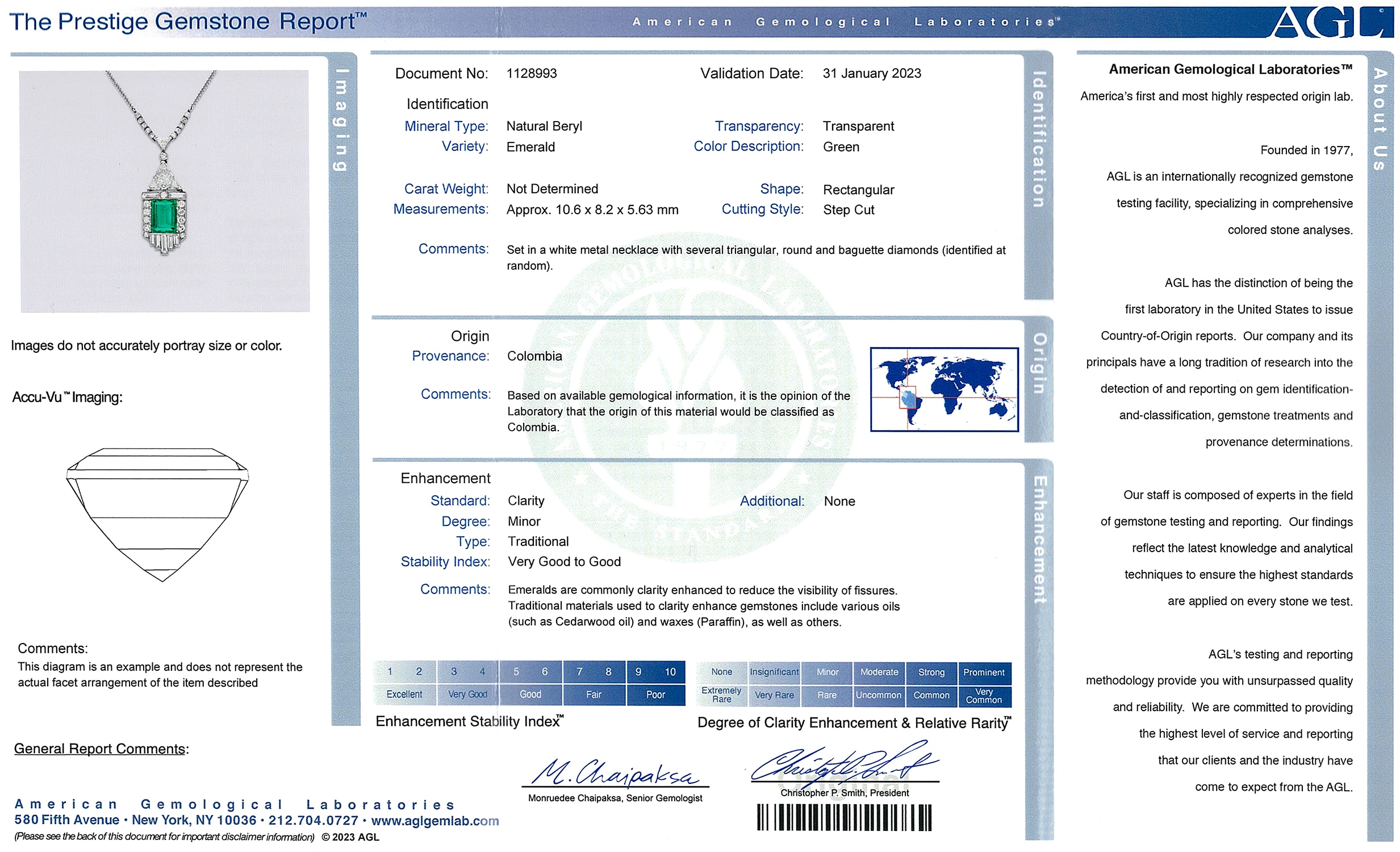Click the Minor clarity enhancement scale cell
The height and width of the screenshot is (852, 1400).
[827, 673]
